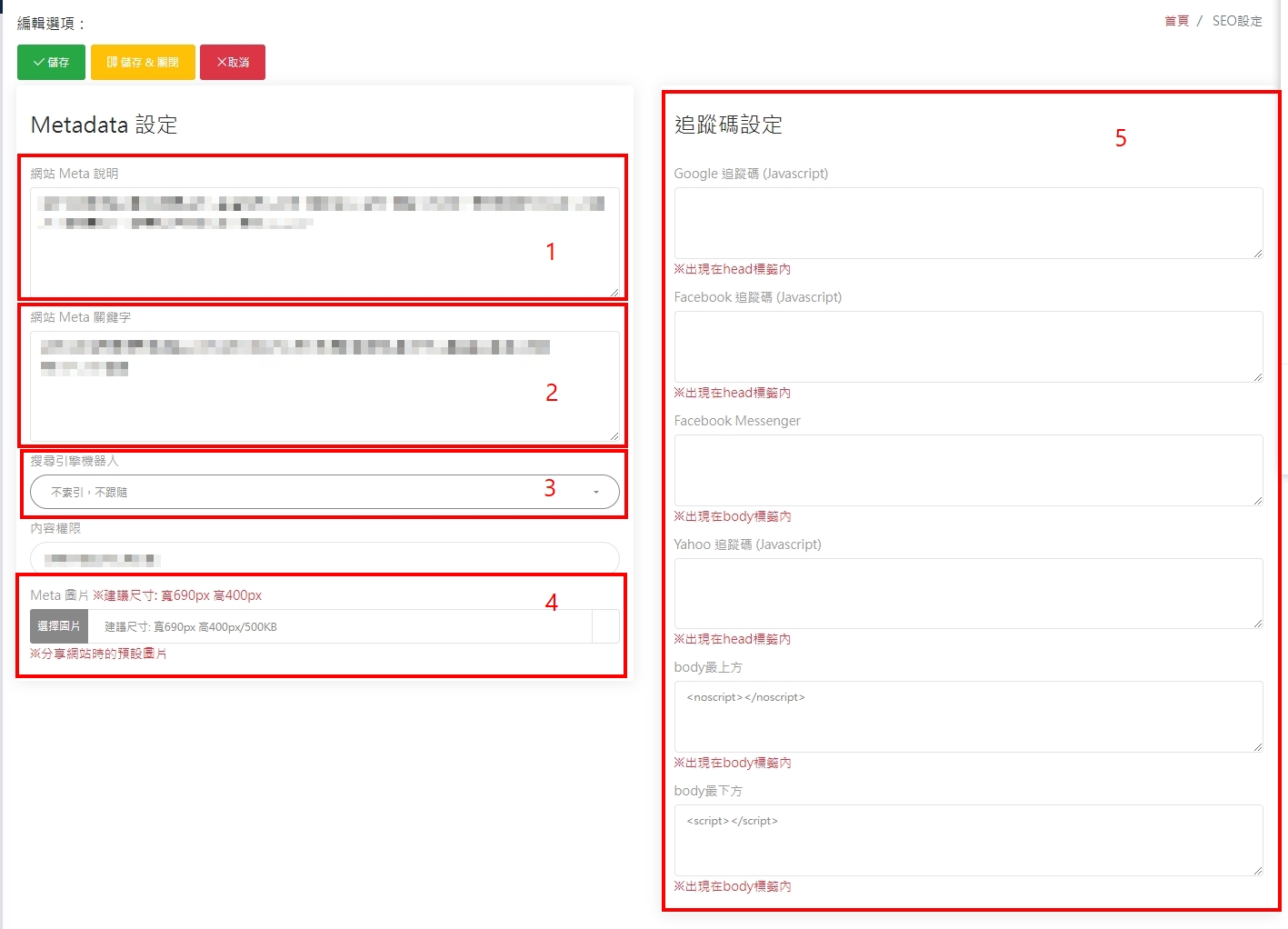Viewport: 1288px width, 929px height.
Task: Click resize handle of 網站 Meta 說明 box
Action: coord(614,292)
